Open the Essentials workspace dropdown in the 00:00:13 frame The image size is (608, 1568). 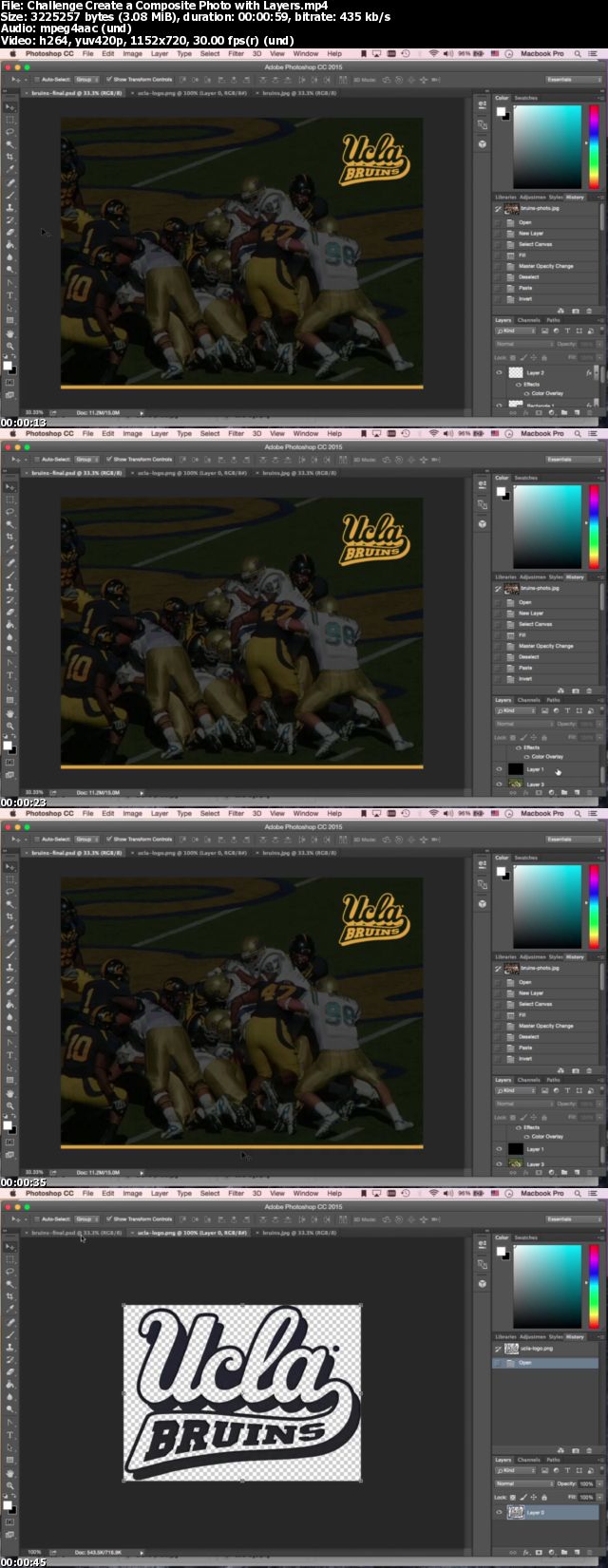(573, 80)
